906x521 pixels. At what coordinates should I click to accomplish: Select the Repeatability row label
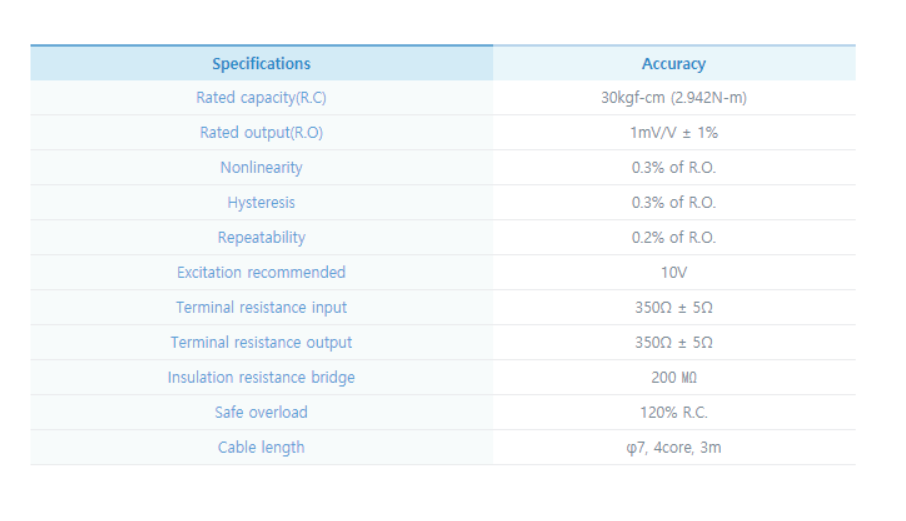261,238
